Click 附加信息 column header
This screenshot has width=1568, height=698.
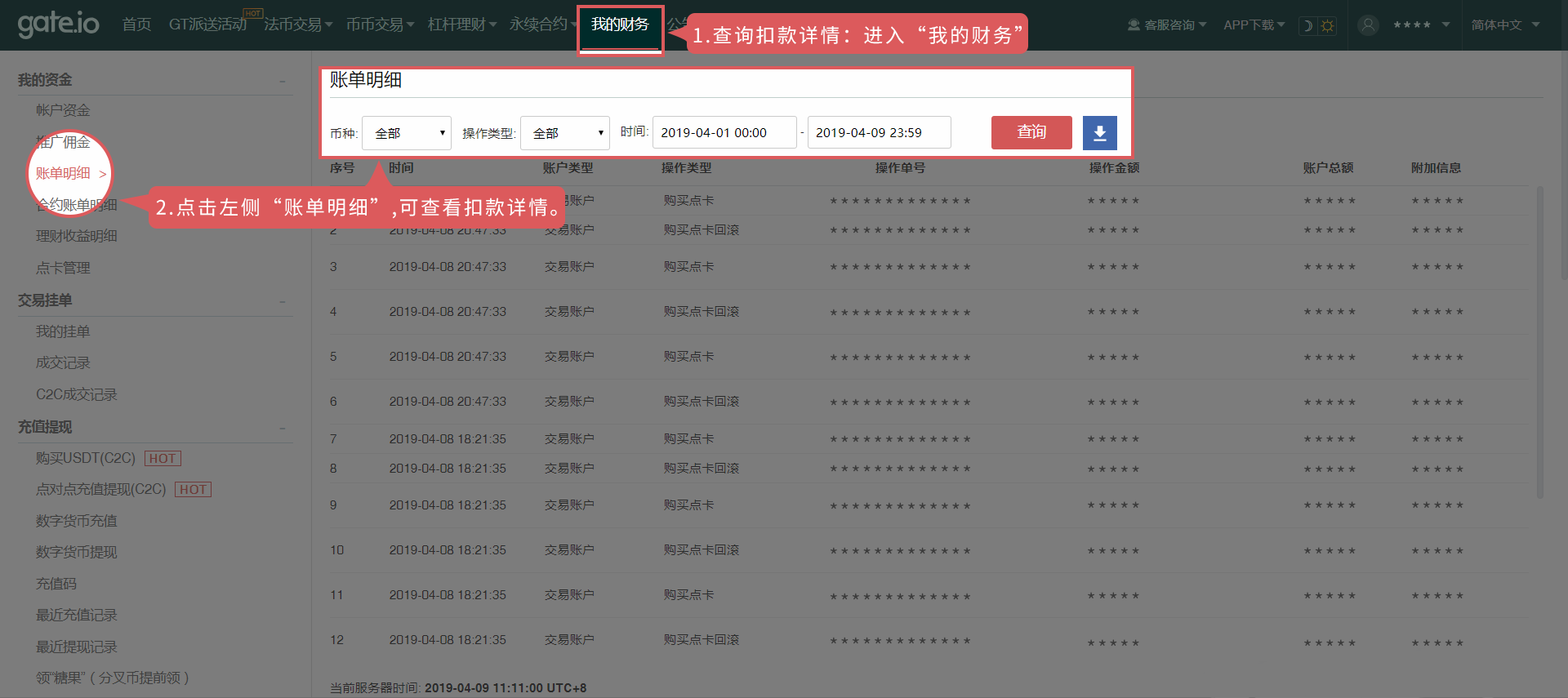[x=1436, y=167]
